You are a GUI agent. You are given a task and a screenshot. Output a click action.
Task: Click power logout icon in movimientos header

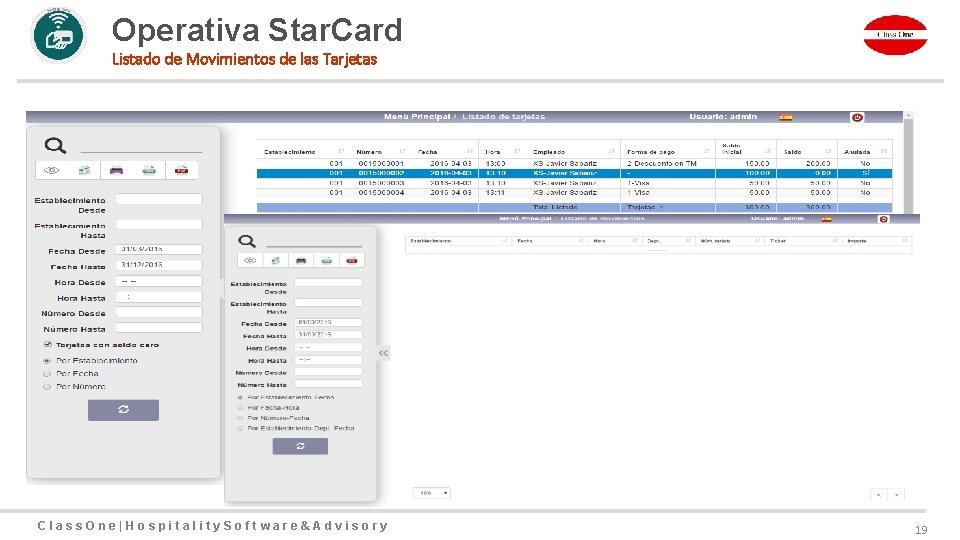point(883,219)
